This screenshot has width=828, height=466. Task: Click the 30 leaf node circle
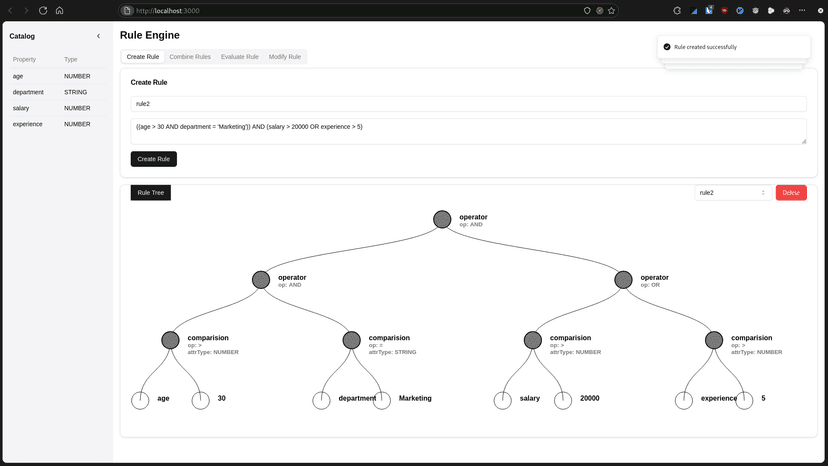pyautogui.click(x=201, y=400)
